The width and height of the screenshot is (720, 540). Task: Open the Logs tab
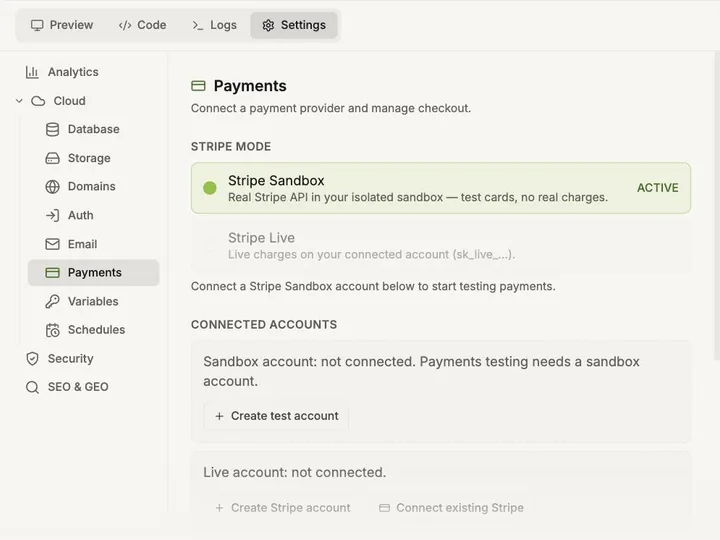(214, 25)
